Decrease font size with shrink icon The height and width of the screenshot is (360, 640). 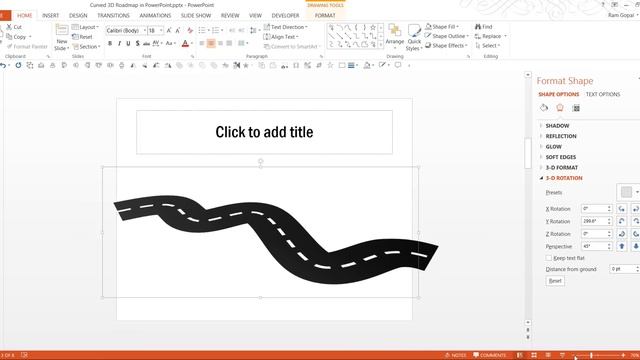(x=178, y=31)
